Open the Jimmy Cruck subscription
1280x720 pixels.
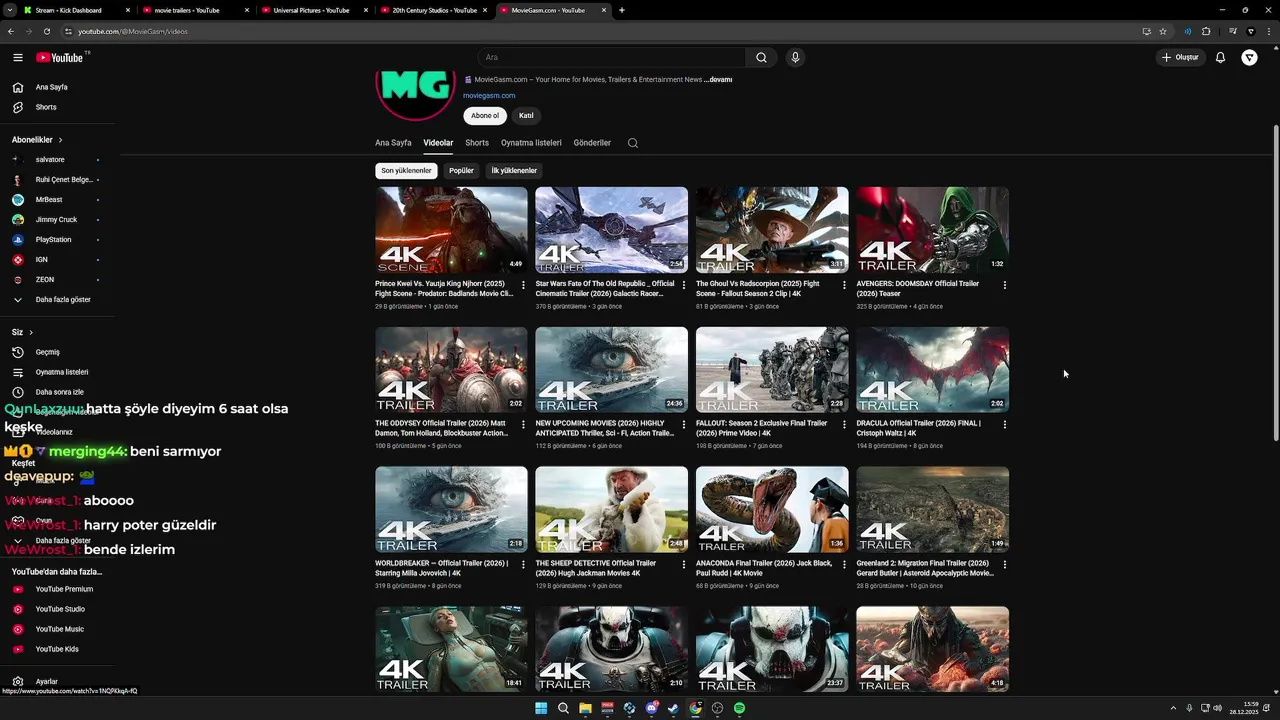(56, 220)
